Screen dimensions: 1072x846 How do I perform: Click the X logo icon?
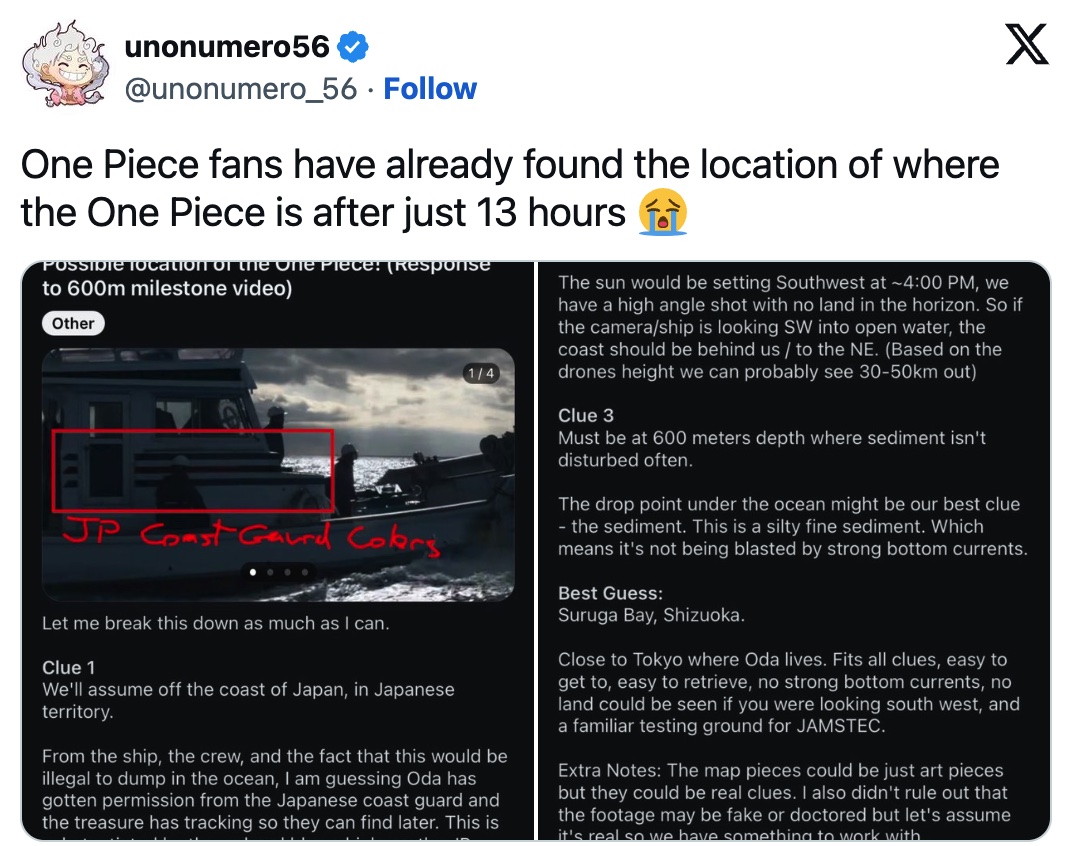click(1026, 45)
